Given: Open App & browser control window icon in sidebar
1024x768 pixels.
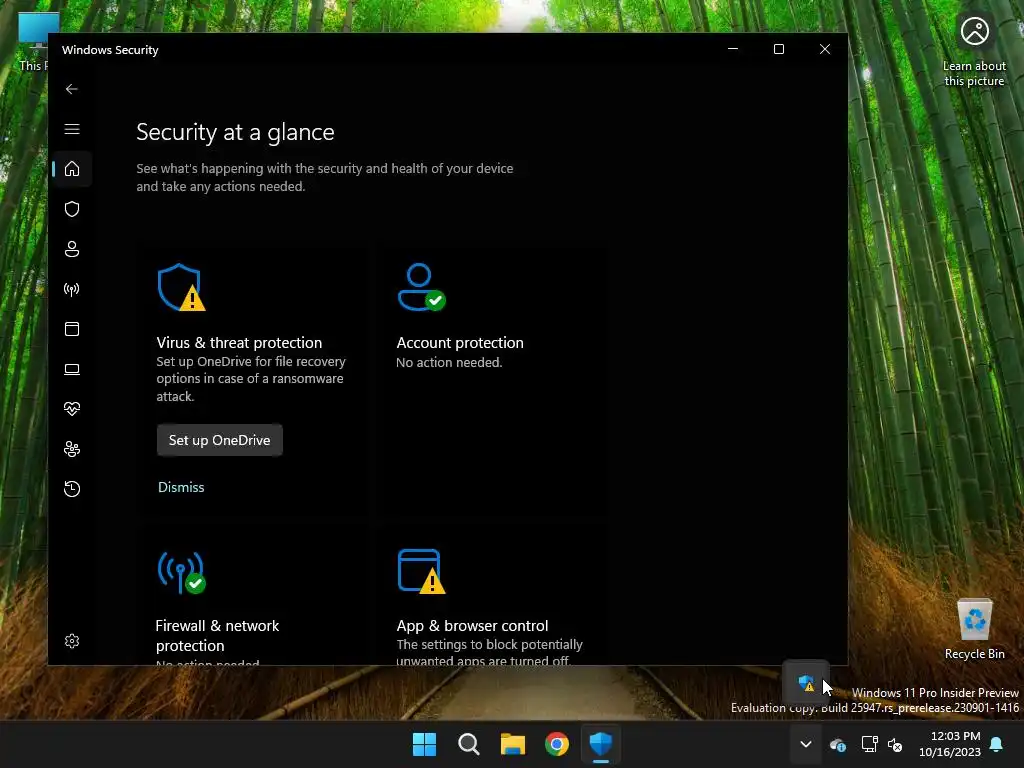Looking at the screenshot, I should pyautogui.click(x=72, y=329).
